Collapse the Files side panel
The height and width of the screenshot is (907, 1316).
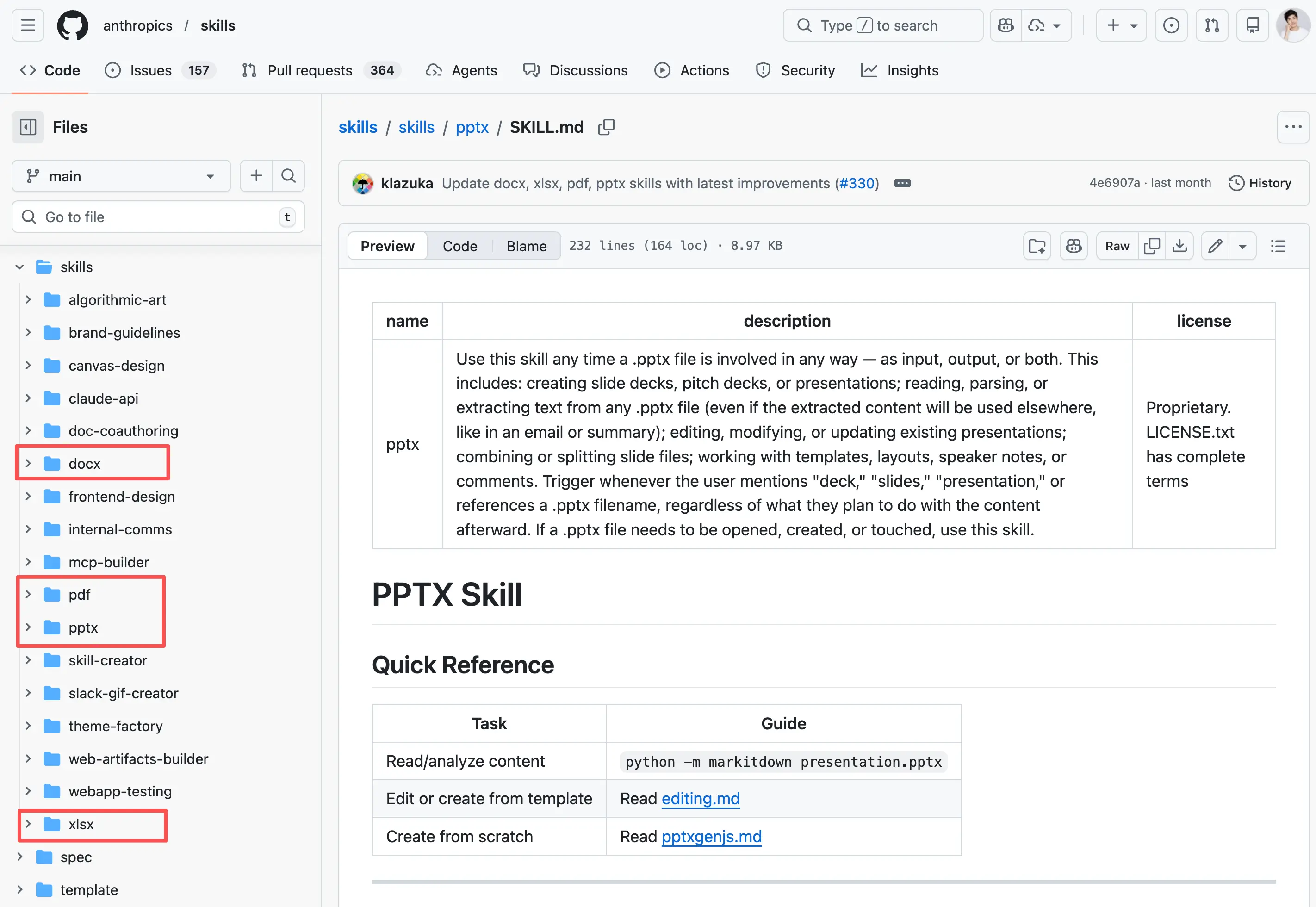[28, 127]
